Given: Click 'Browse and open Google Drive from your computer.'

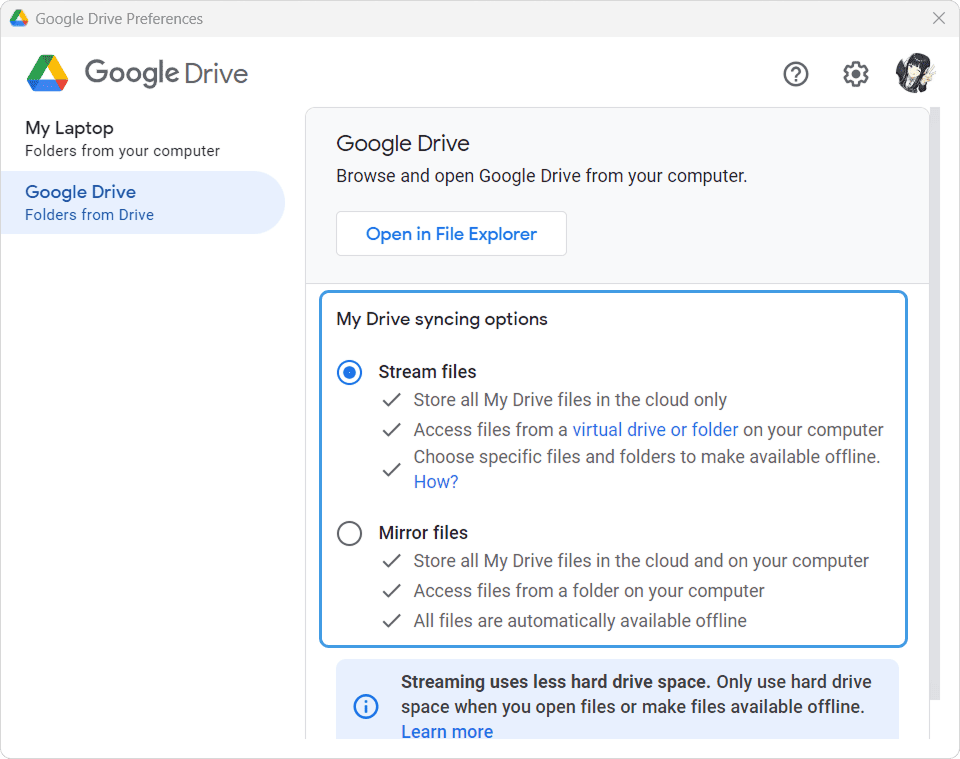Looking at the screenshot, I should [542, 176].
